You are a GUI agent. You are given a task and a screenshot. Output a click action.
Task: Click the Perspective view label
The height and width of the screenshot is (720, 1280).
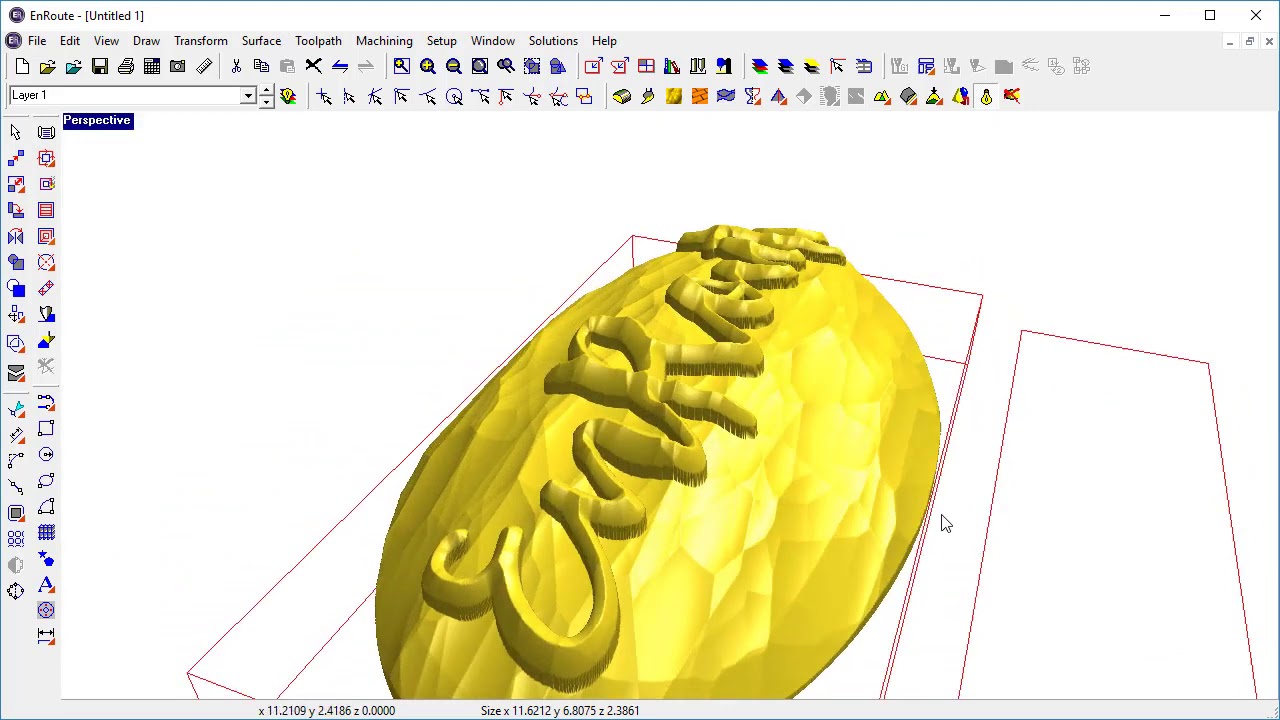tap(97, 120)
